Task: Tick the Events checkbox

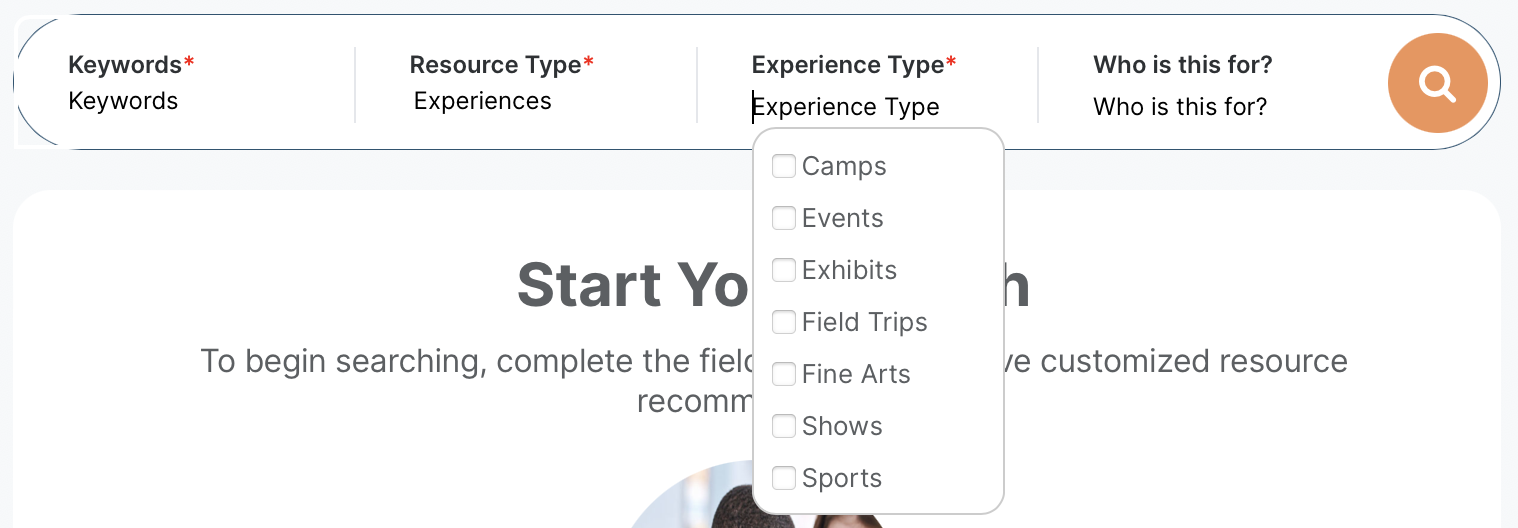Action: pos(784,218)
